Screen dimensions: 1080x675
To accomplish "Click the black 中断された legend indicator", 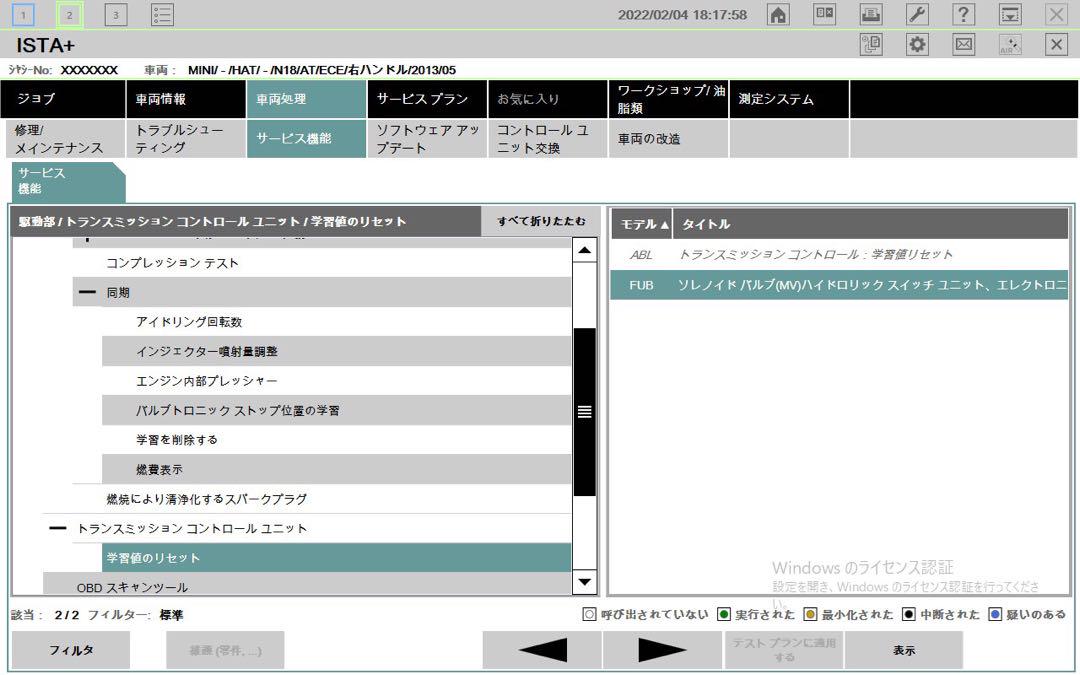I will [909, 614].
